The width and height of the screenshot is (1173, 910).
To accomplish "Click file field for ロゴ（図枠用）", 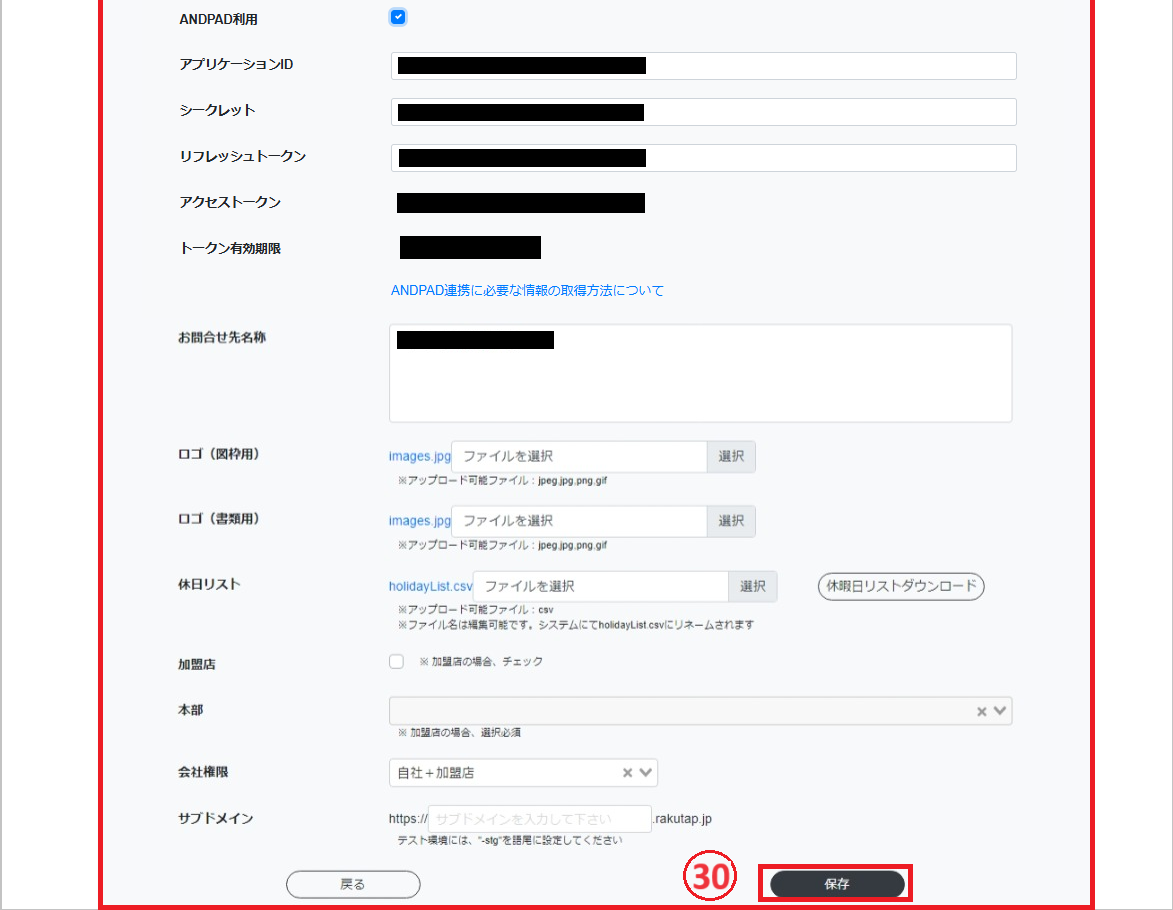I will (x=579, y=456).
